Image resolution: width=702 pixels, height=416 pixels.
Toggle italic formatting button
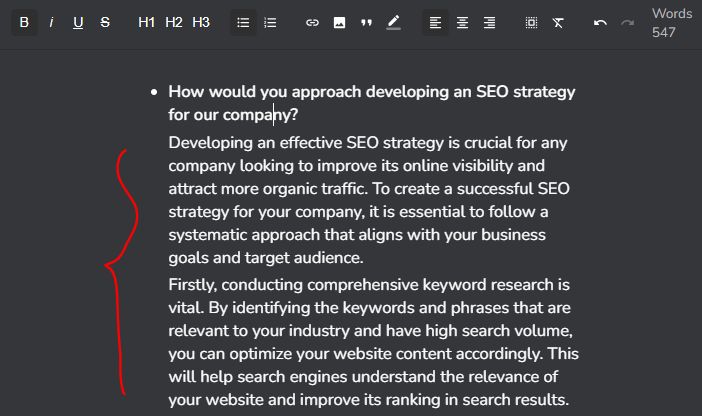51,22
